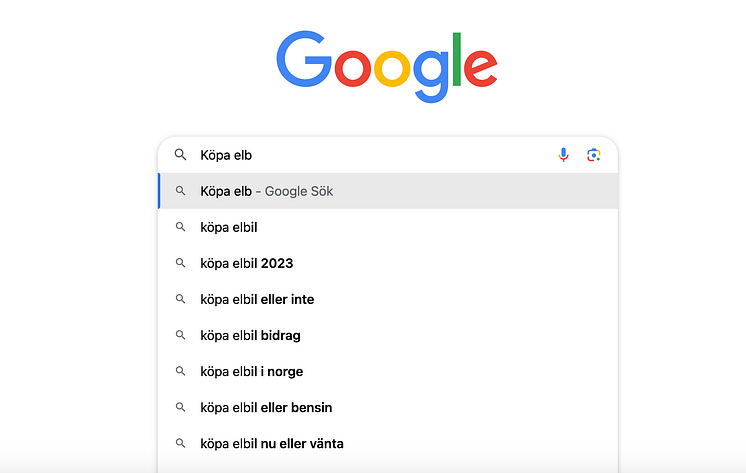
Task: Click magnifier icon beside 'köpa elbil bidrag'
Action: [x=180, y=335]
